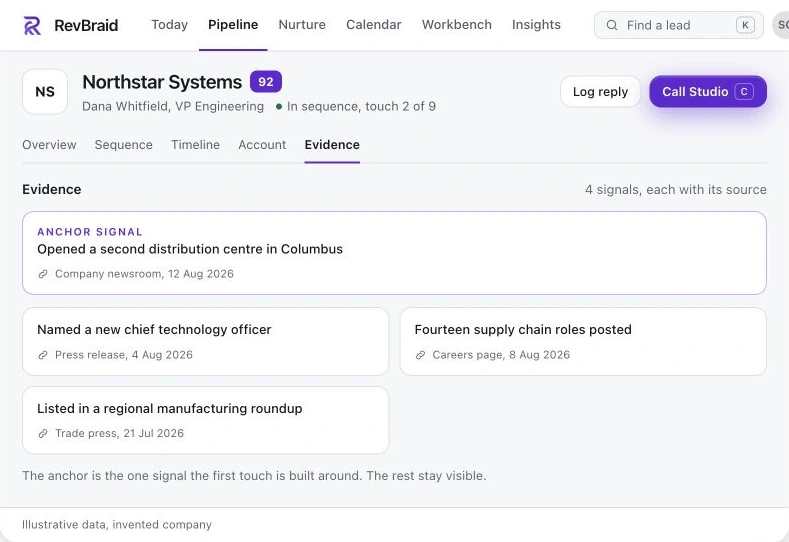Go to the Today nav item
Screen dimensions: 789x542
point(170,25)
